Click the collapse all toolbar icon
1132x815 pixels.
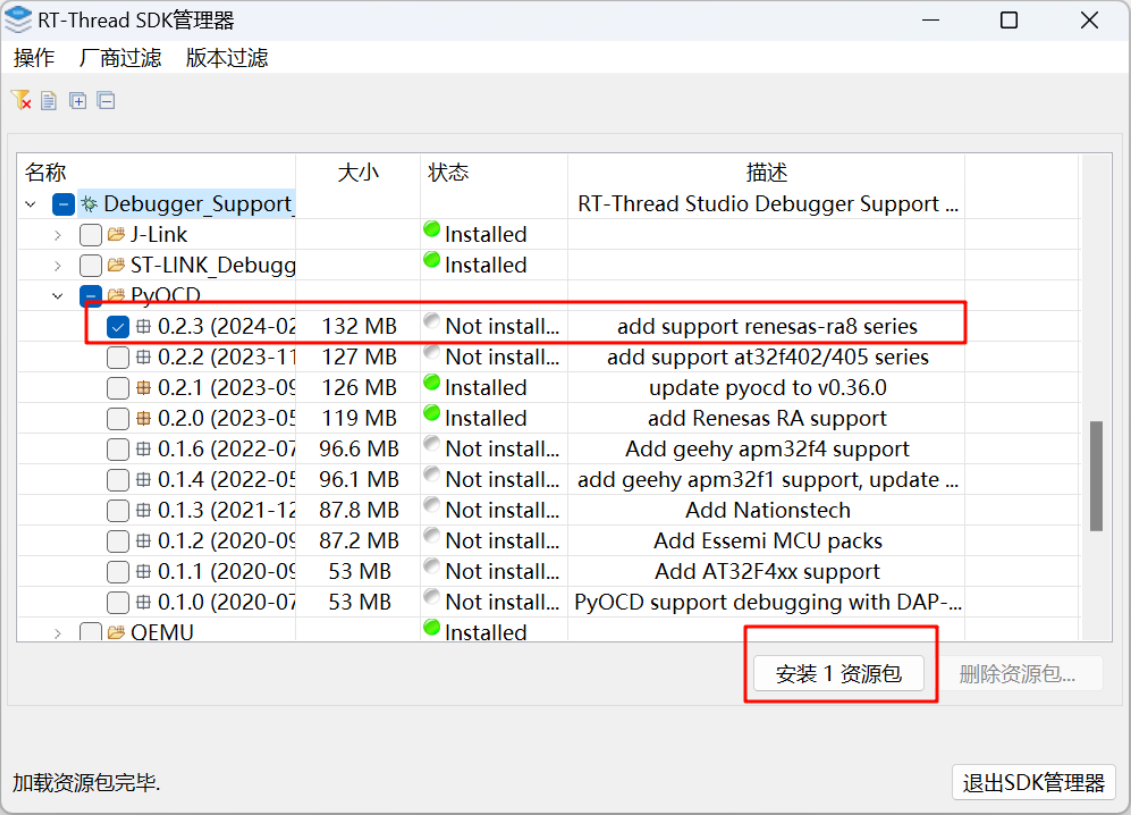click(x=106, y=100)
